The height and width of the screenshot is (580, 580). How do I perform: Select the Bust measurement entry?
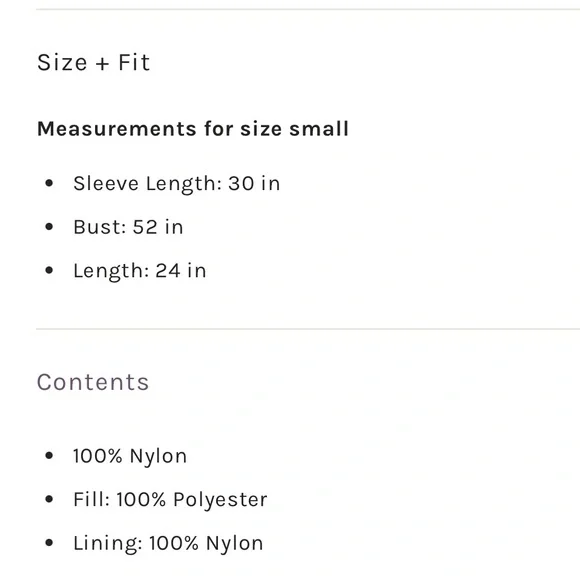128,227
